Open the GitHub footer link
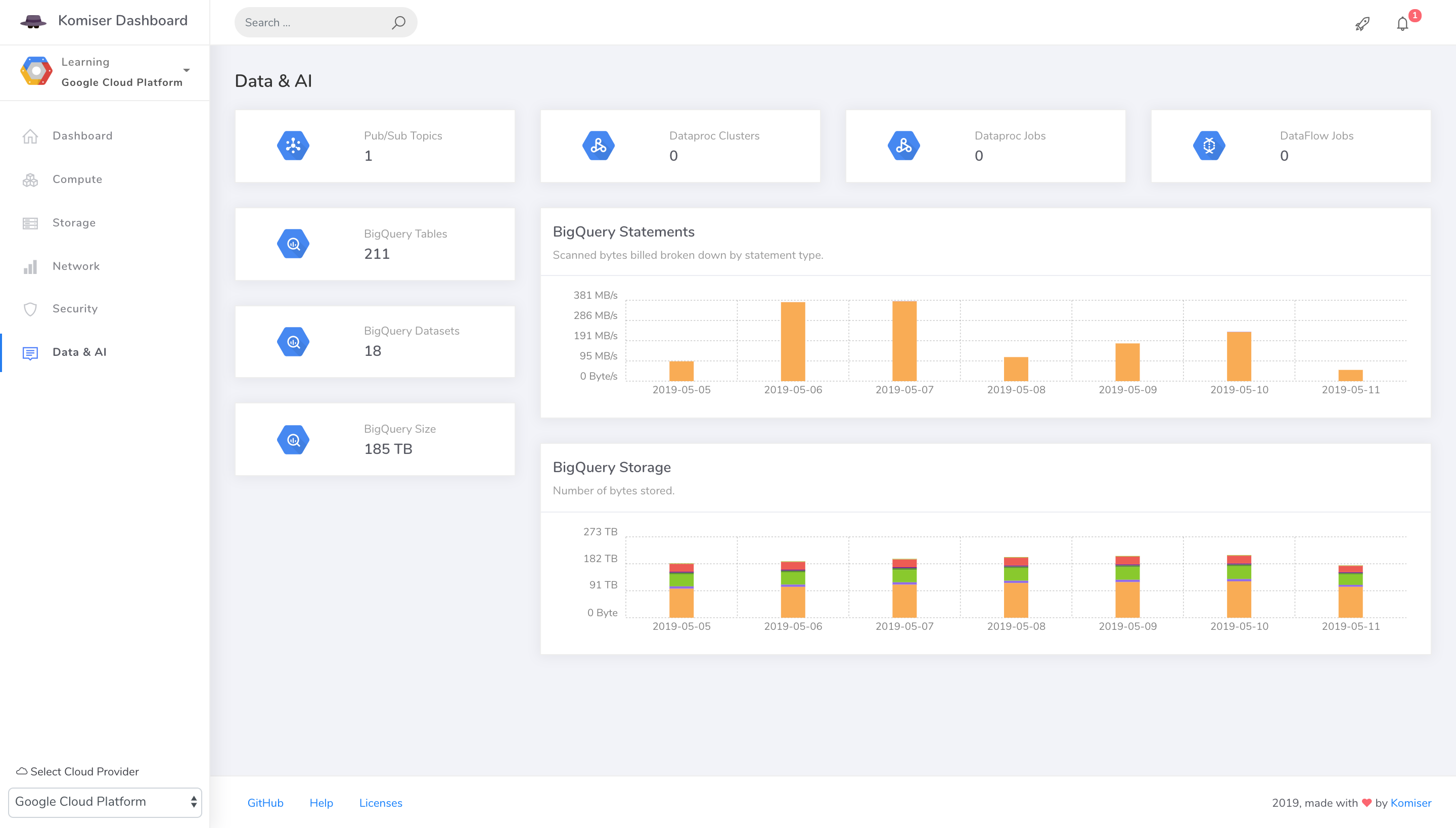 click(265, 803)
